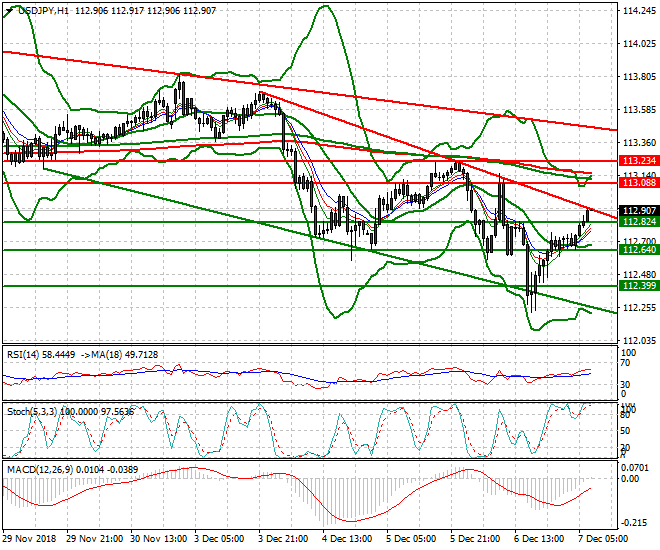Select the red 113.234 price level label

(x=639, y=160)
